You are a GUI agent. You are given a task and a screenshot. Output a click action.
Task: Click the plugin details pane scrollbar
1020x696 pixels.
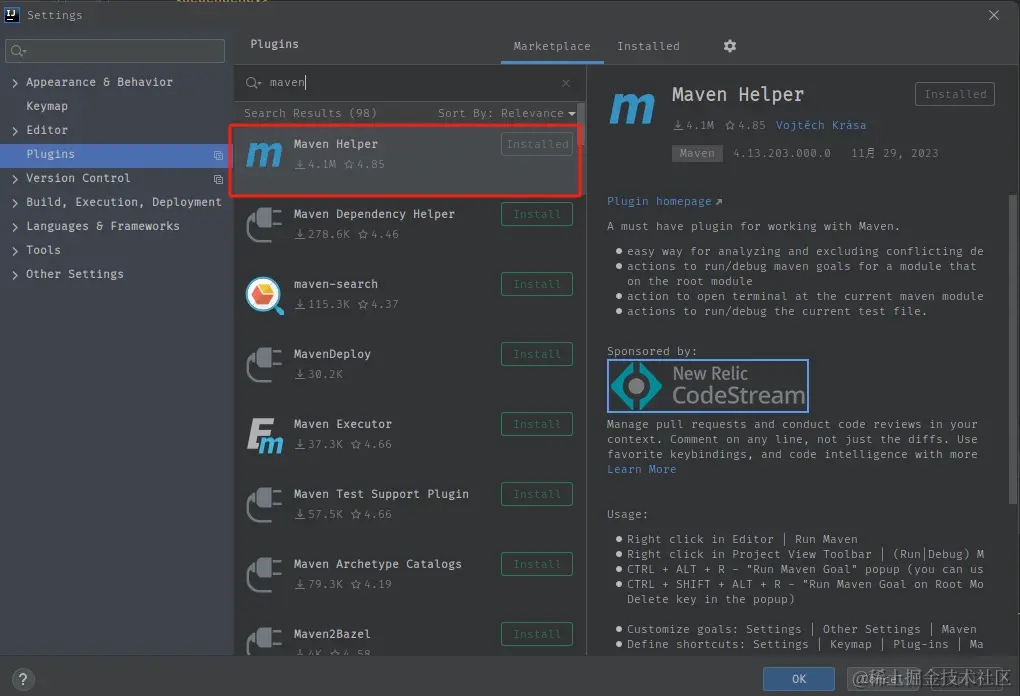pyautogui.click(x=1013, y=348)
